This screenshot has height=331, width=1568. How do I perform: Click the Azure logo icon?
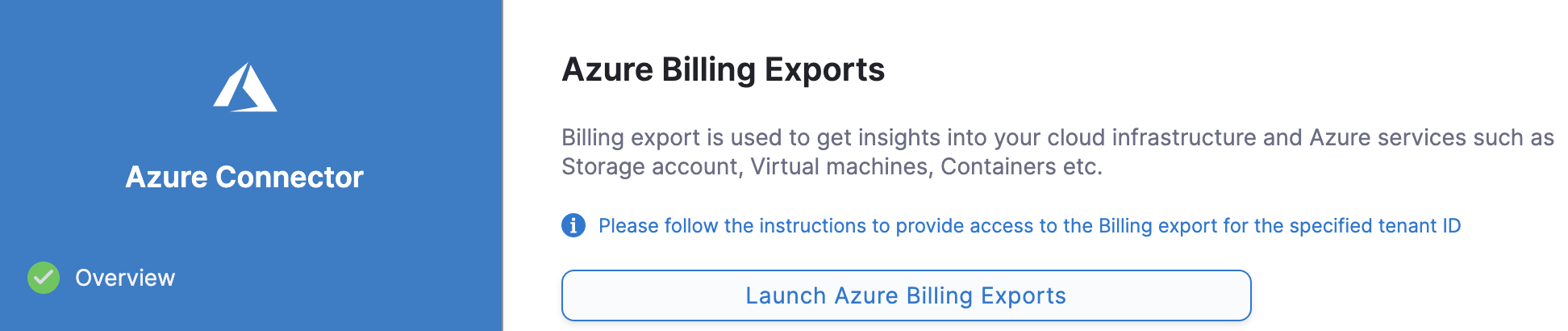pos(245,87)
